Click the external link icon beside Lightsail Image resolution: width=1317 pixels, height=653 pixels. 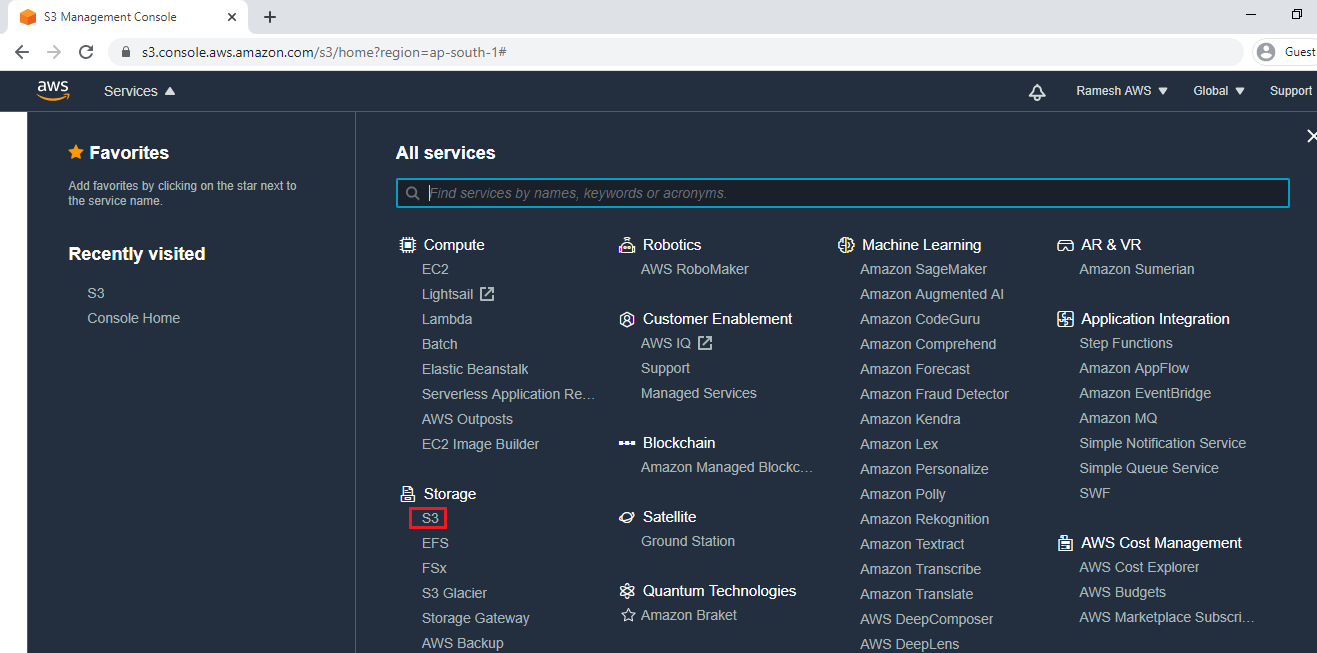point(487,294)
